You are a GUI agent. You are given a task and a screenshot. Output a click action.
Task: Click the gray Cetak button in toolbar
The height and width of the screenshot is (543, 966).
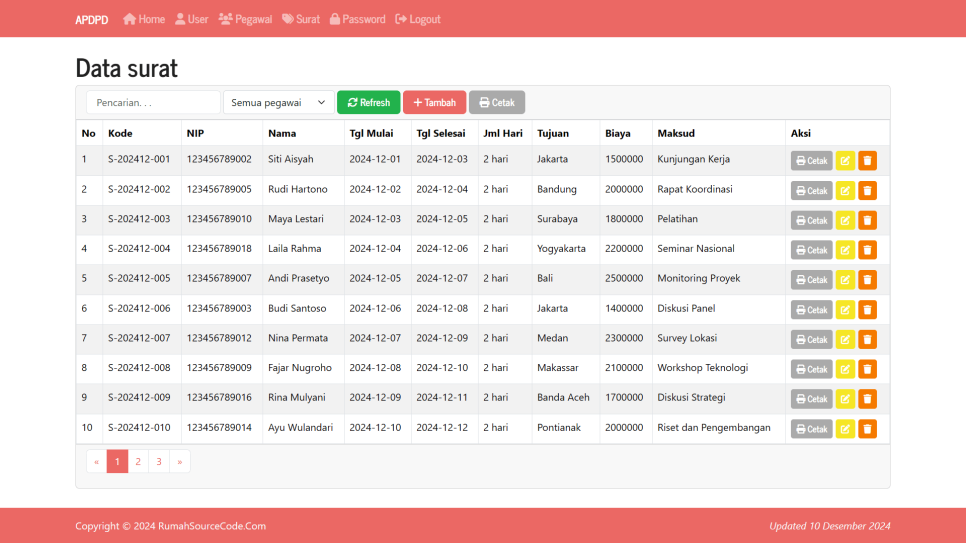496,102
